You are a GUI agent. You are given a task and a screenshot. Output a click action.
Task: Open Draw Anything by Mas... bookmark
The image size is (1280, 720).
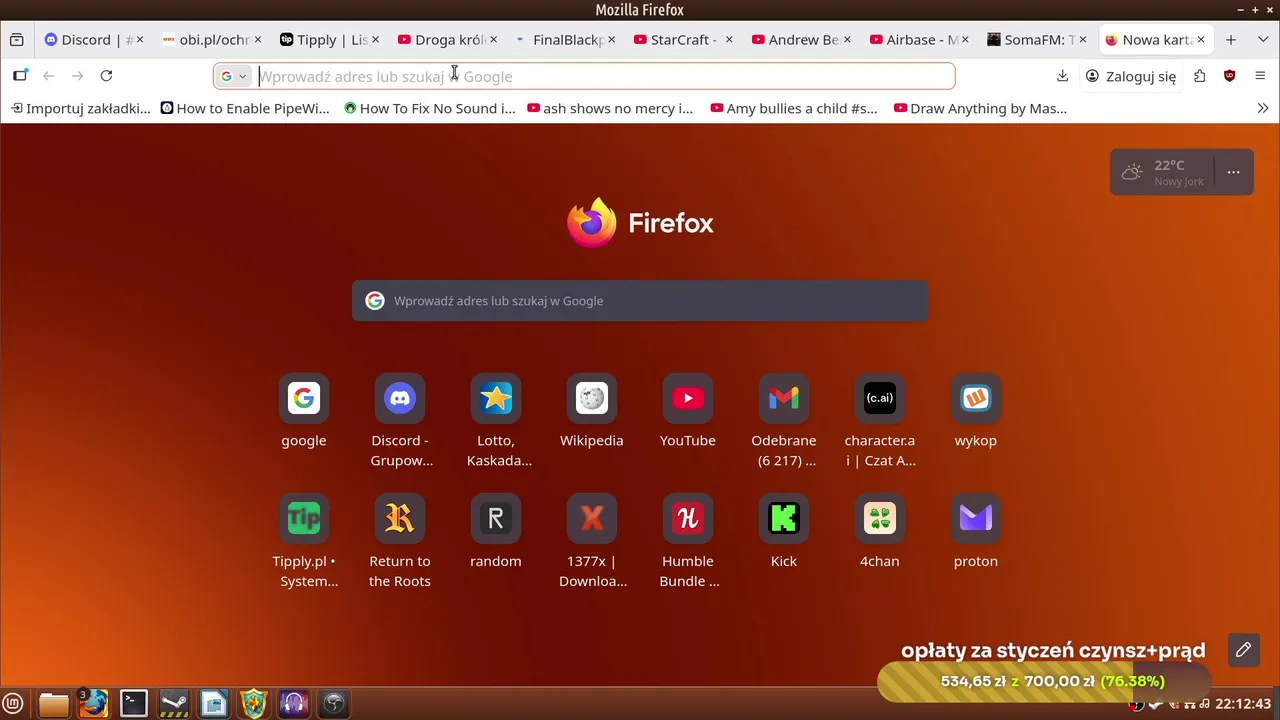pos(981,108)
